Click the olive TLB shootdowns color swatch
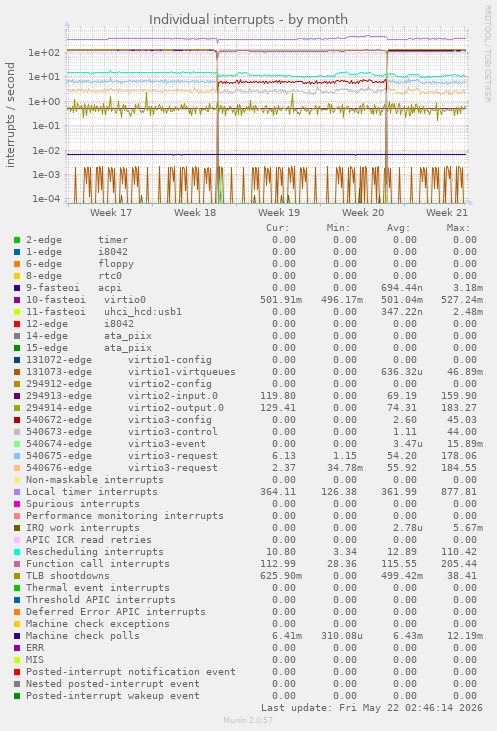This screenshot has height=731, width=497. click(x=17, y=576)
